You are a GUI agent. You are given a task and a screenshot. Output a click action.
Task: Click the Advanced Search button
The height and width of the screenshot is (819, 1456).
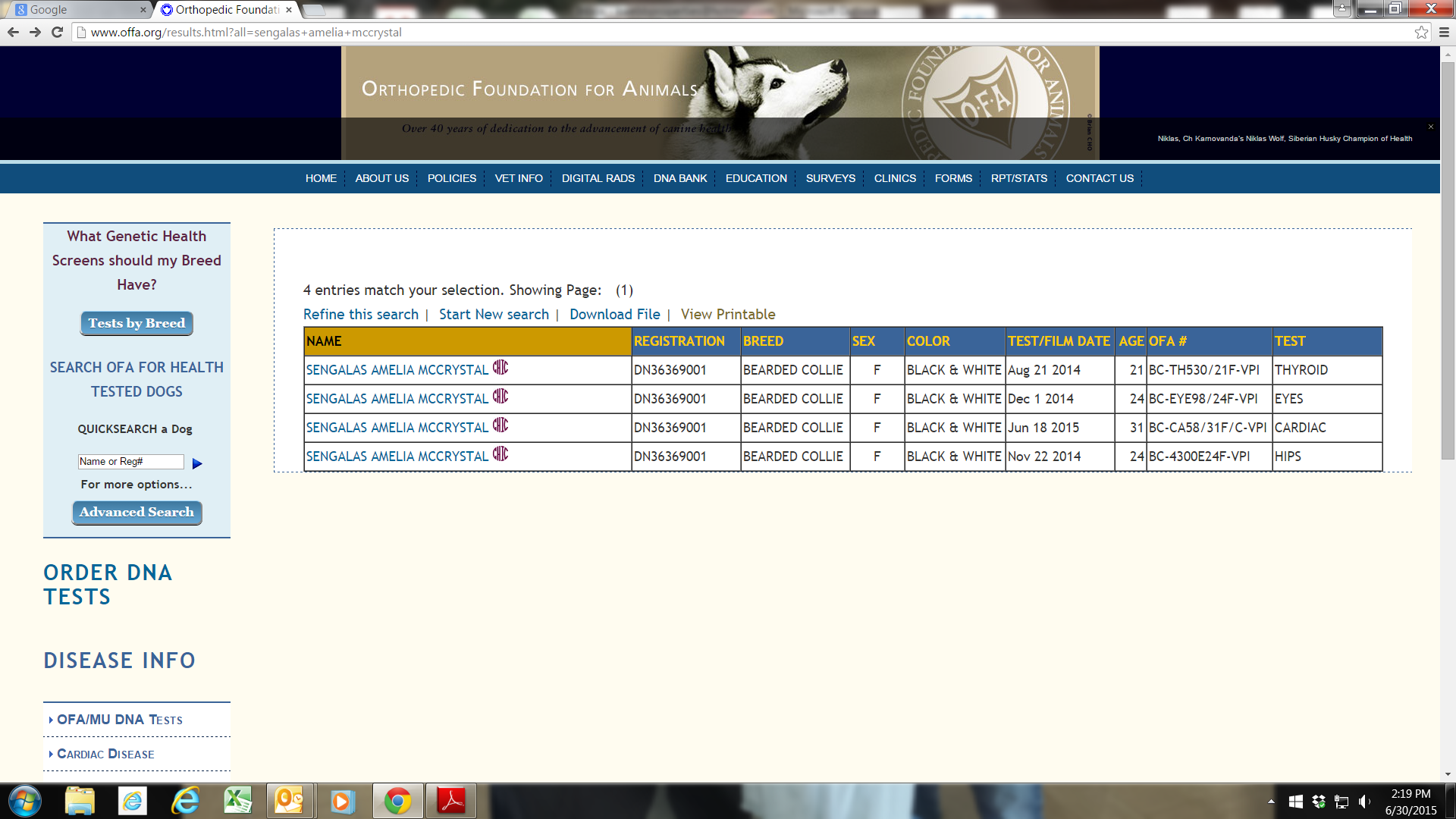136,512
